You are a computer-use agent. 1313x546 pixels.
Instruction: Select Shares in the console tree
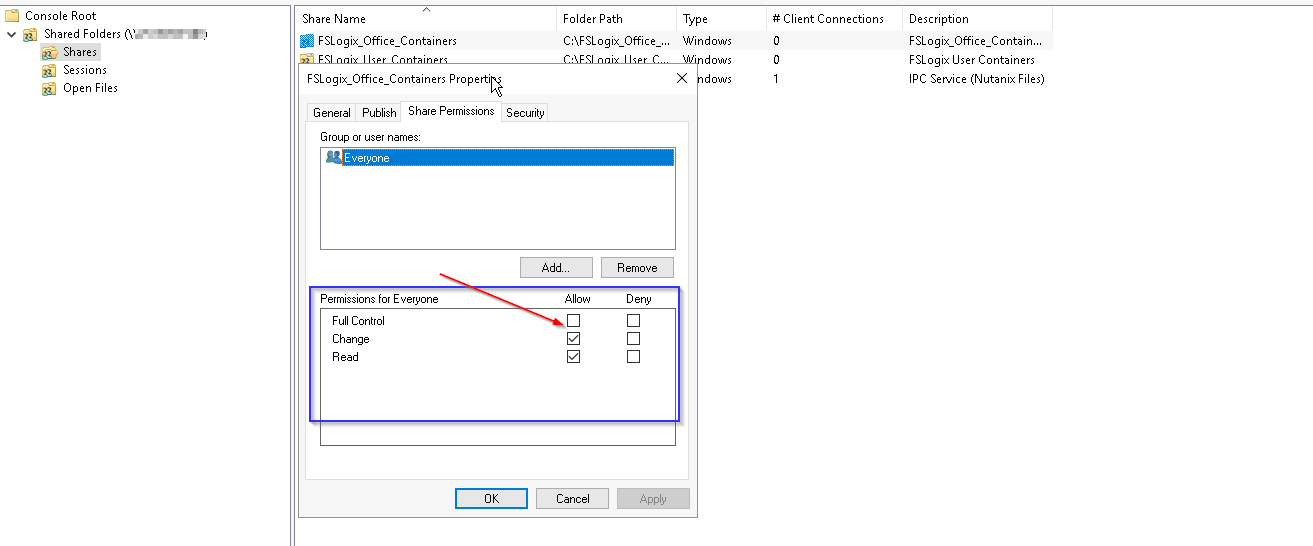[80, 52]
